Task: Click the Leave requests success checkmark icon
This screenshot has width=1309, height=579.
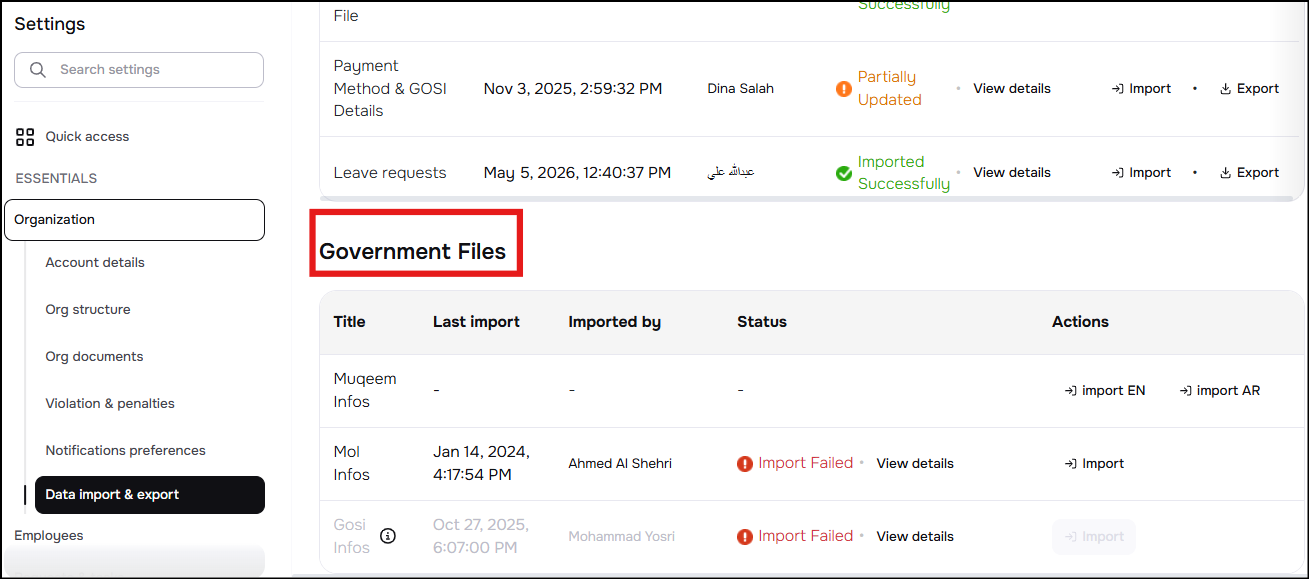Action: [x=844, y=173]
